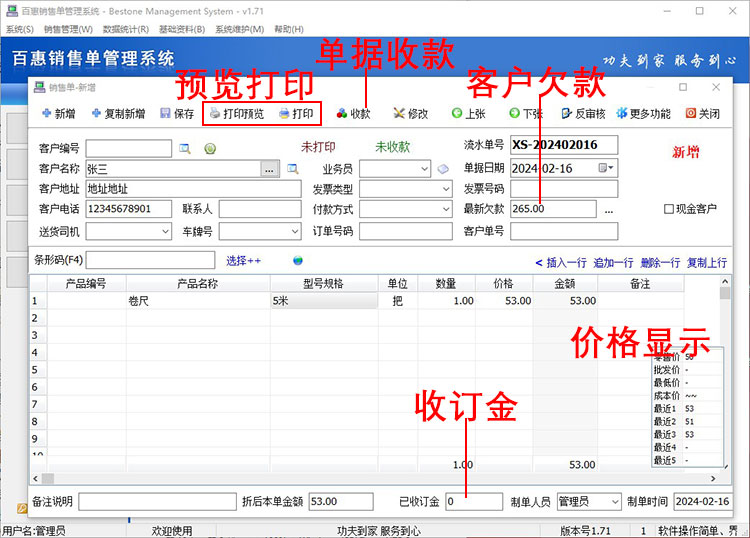Click the 收款 toolbar button
The width and height of the screenshot is (750, 538).
[x=353, y=113]
